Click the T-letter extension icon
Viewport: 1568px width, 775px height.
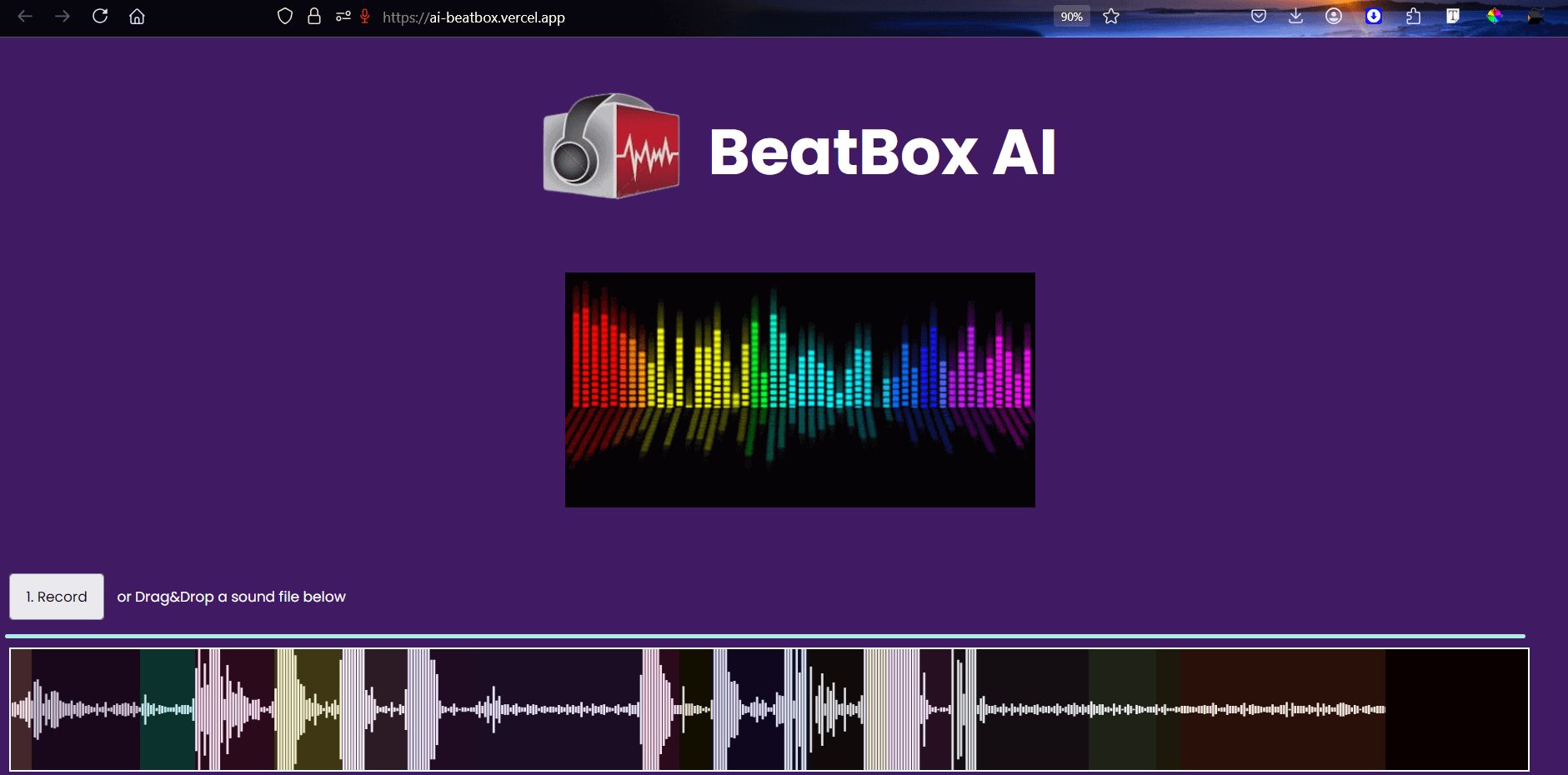pos(1453,16)
